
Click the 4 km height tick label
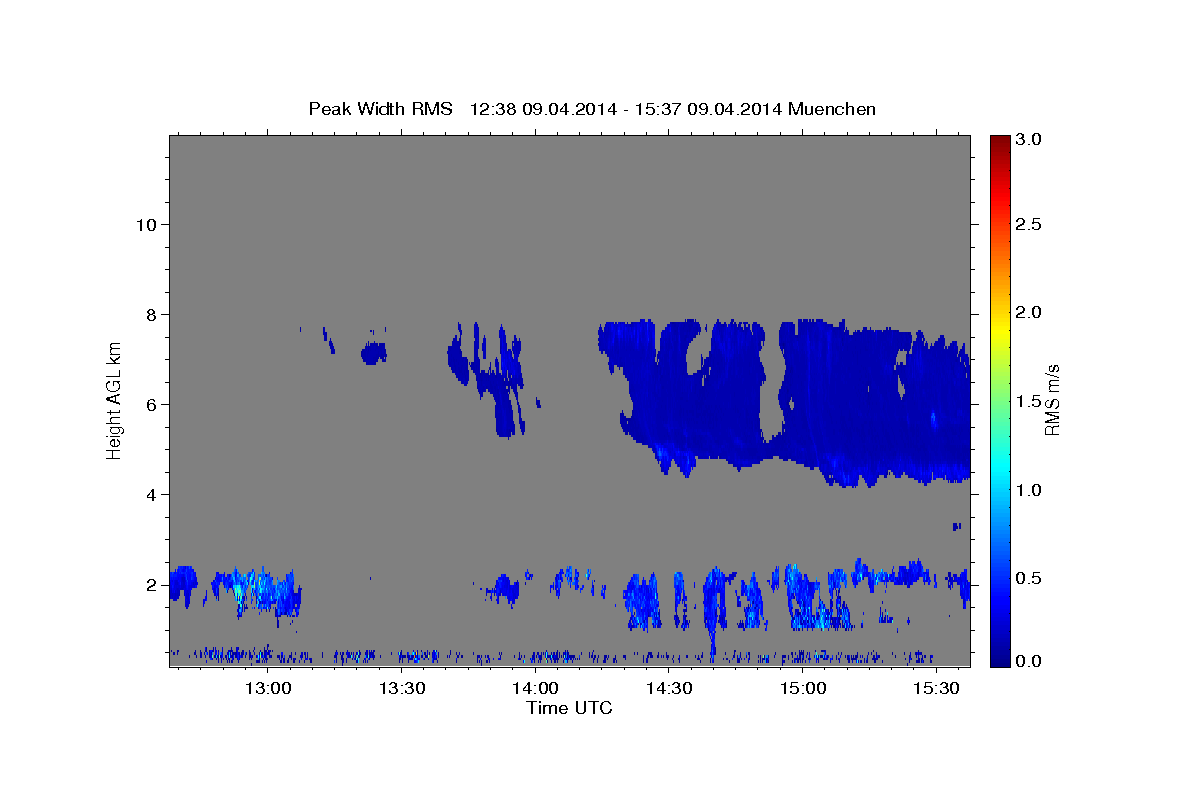[x=149, y=494]
